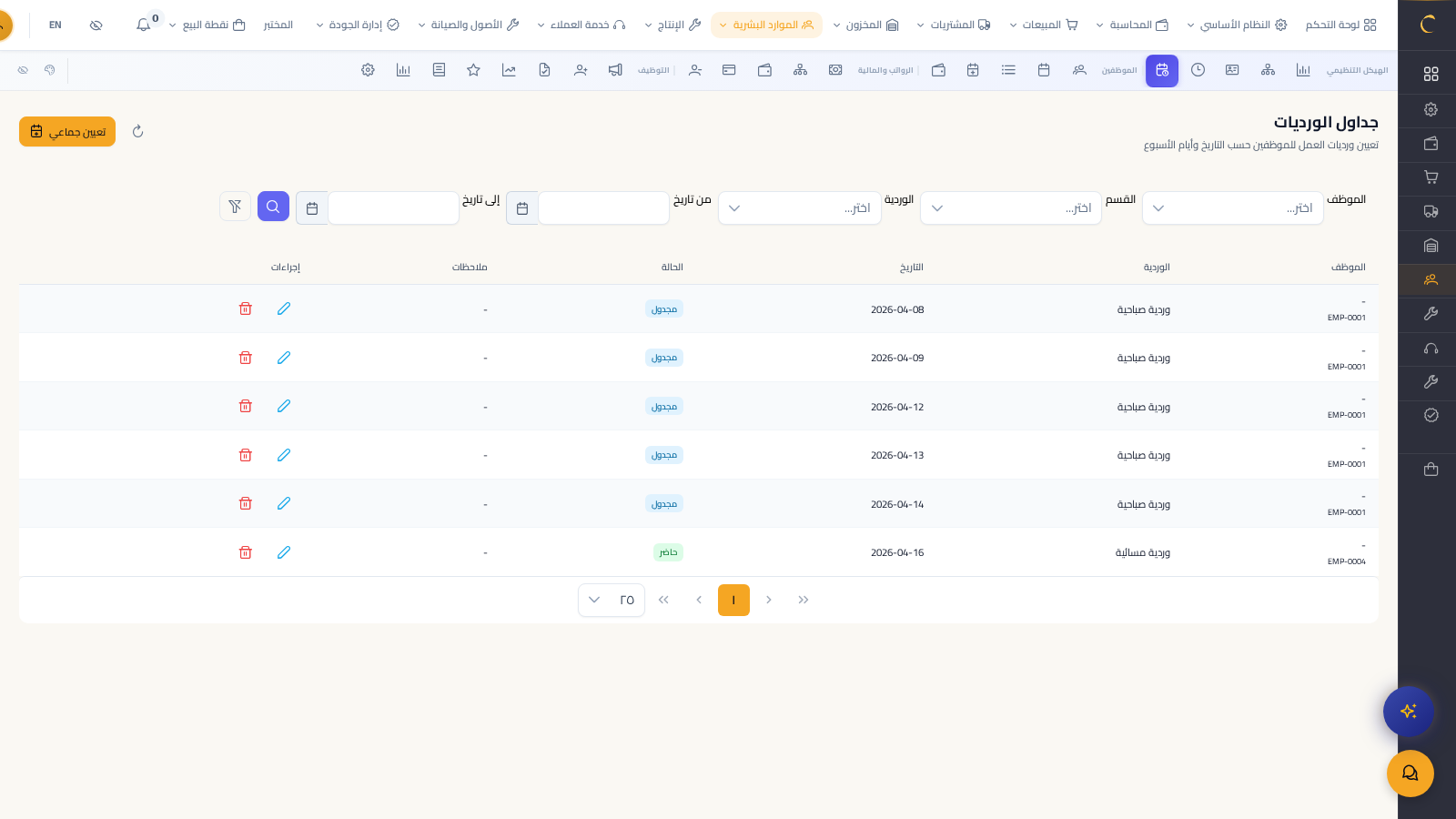Toggle the palette theme icon in sub-toolbar
1456x819 pixels.
point(50,70)
